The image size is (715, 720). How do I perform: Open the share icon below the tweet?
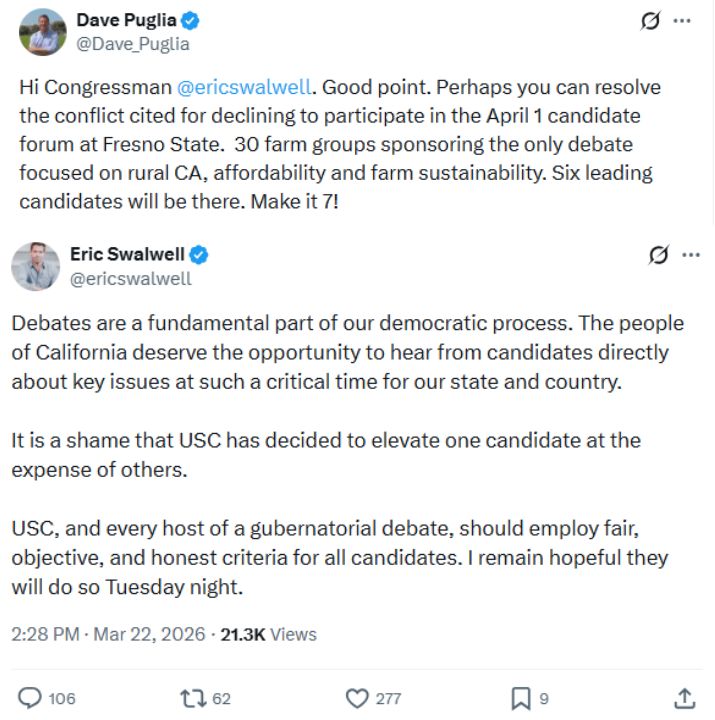685,698
